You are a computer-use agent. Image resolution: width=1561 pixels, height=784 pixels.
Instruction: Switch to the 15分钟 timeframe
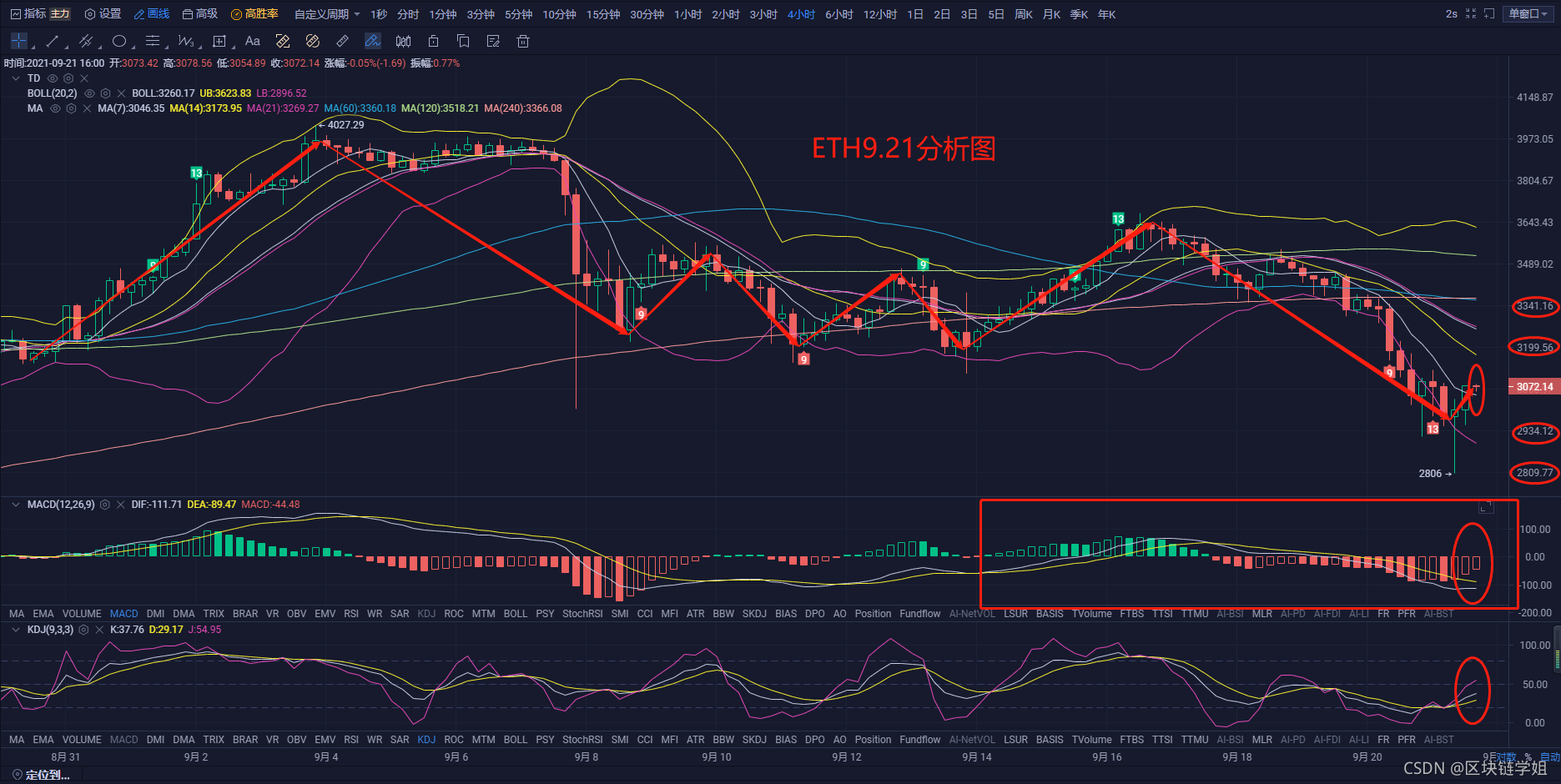[x=603, y=14]
